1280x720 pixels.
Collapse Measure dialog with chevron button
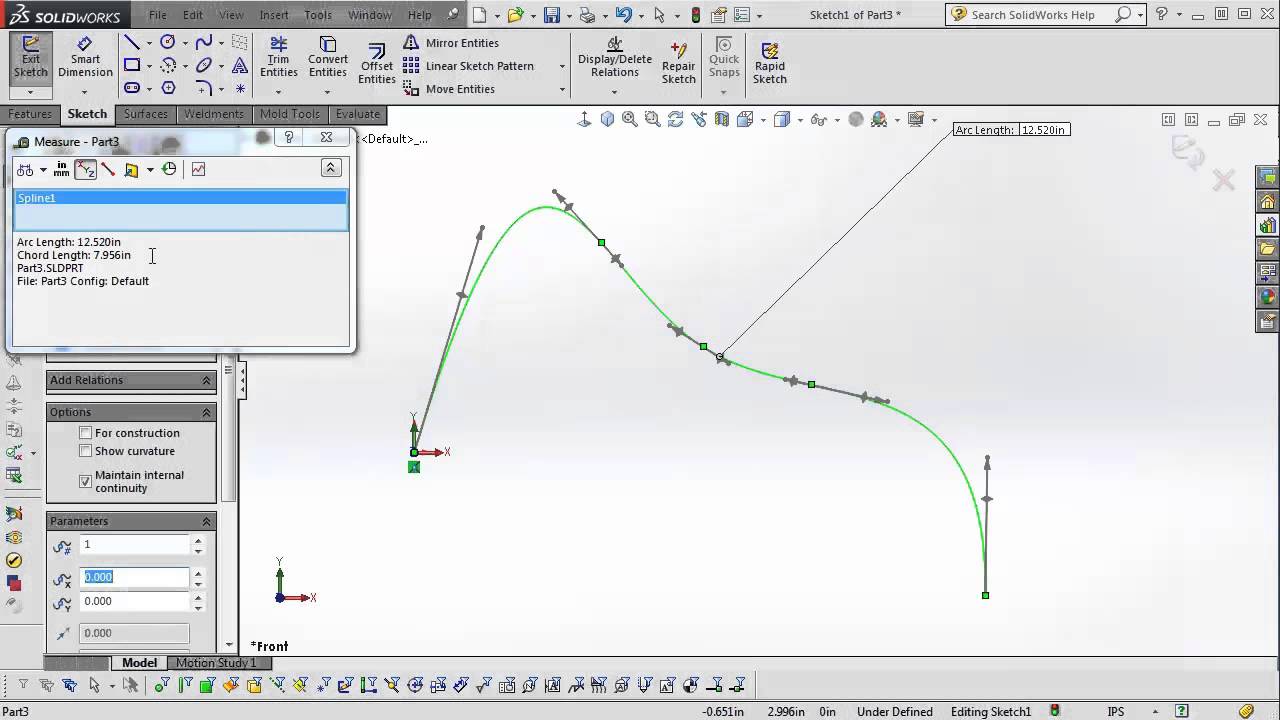[x=331, y=168]
